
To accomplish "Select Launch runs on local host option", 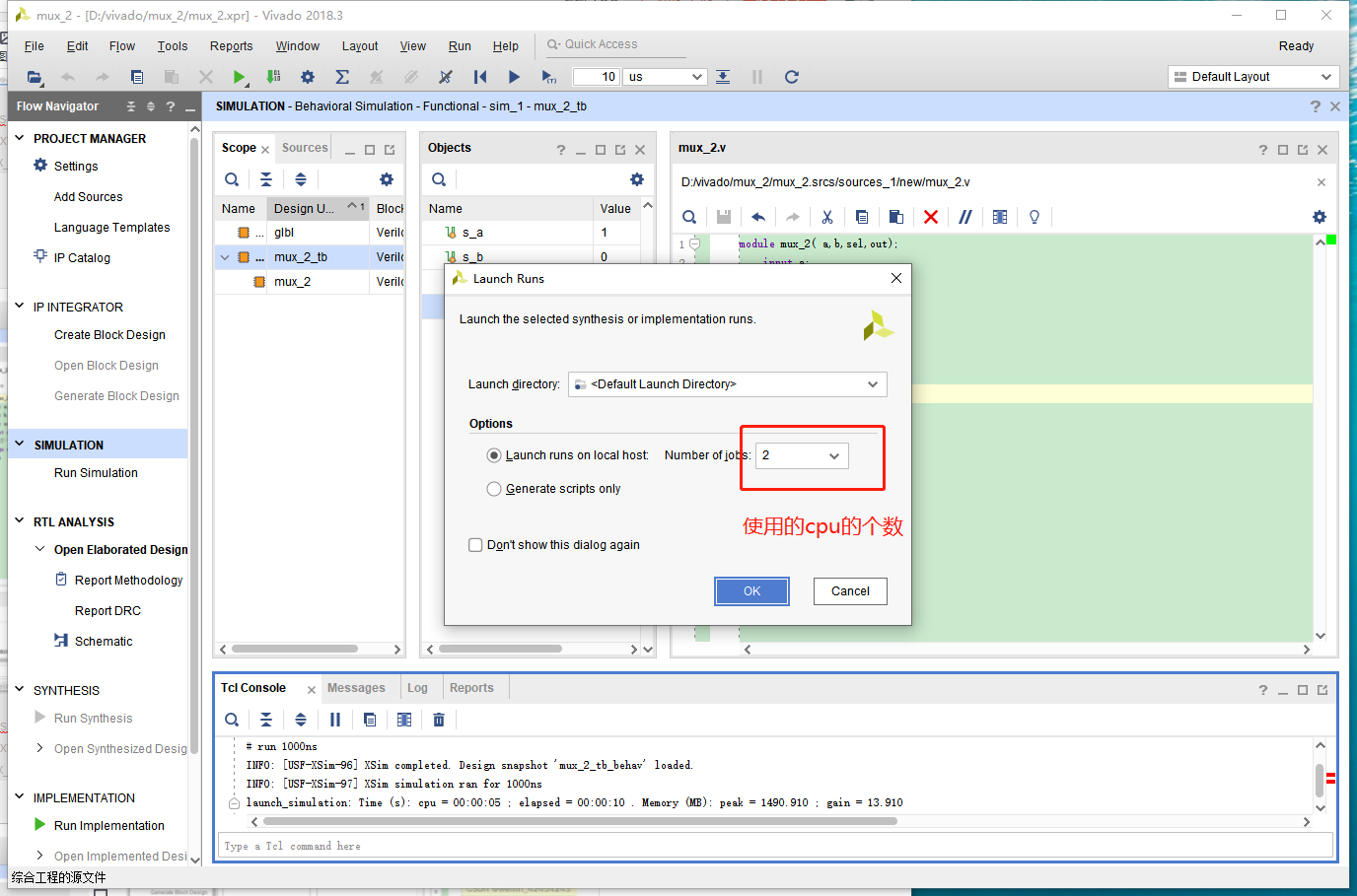I will 494,455.
